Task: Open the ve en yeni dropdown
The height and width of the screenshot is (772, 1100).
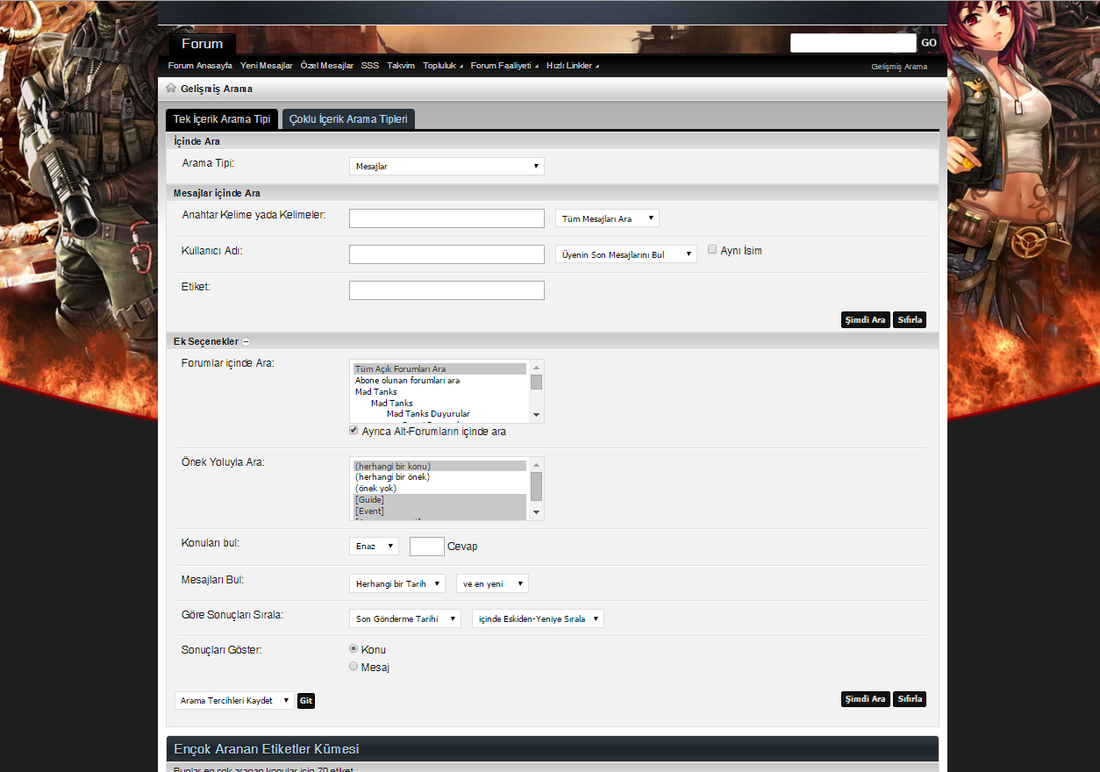Action: point(492,583)
